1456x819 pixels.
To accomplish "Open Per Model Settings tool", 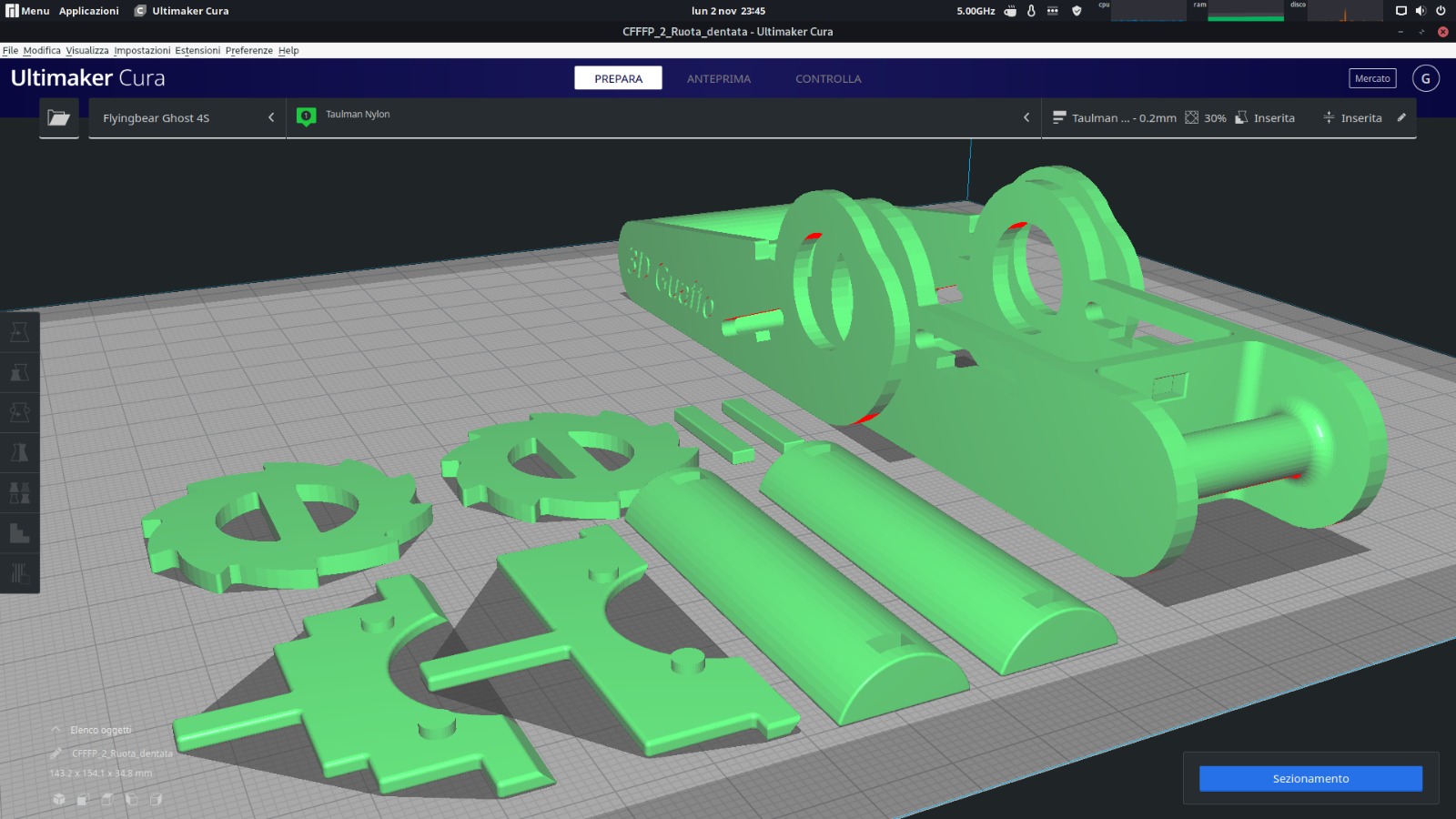I will pyautogui.click(x=19, y=492).
